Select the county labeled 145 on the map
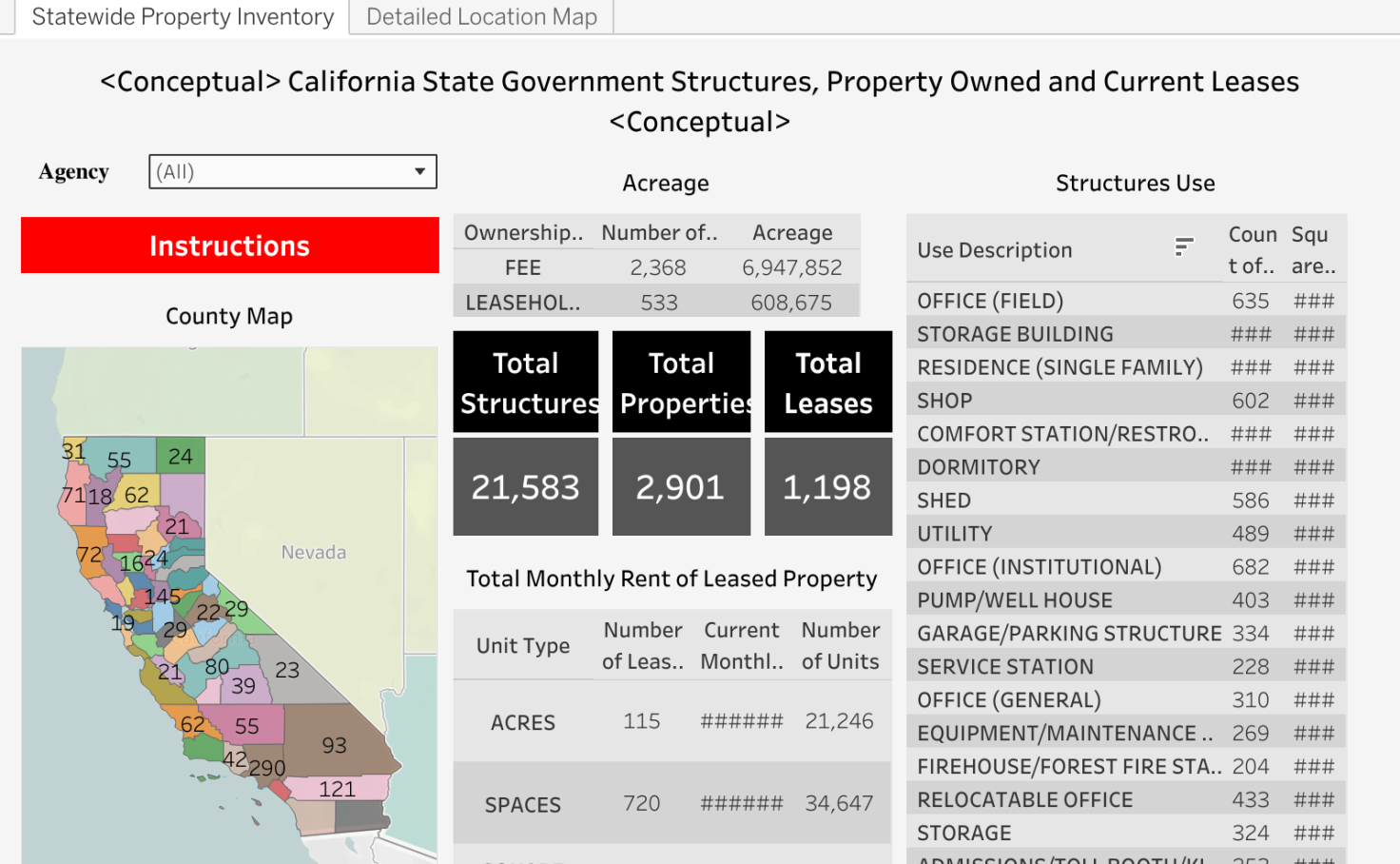1400x864 pixels. click(163, 597)
